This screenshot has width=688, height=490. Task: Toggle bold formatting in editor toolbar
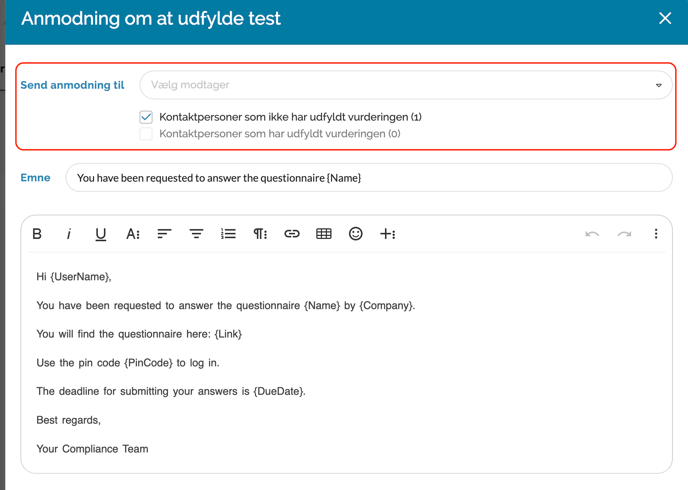37,234
